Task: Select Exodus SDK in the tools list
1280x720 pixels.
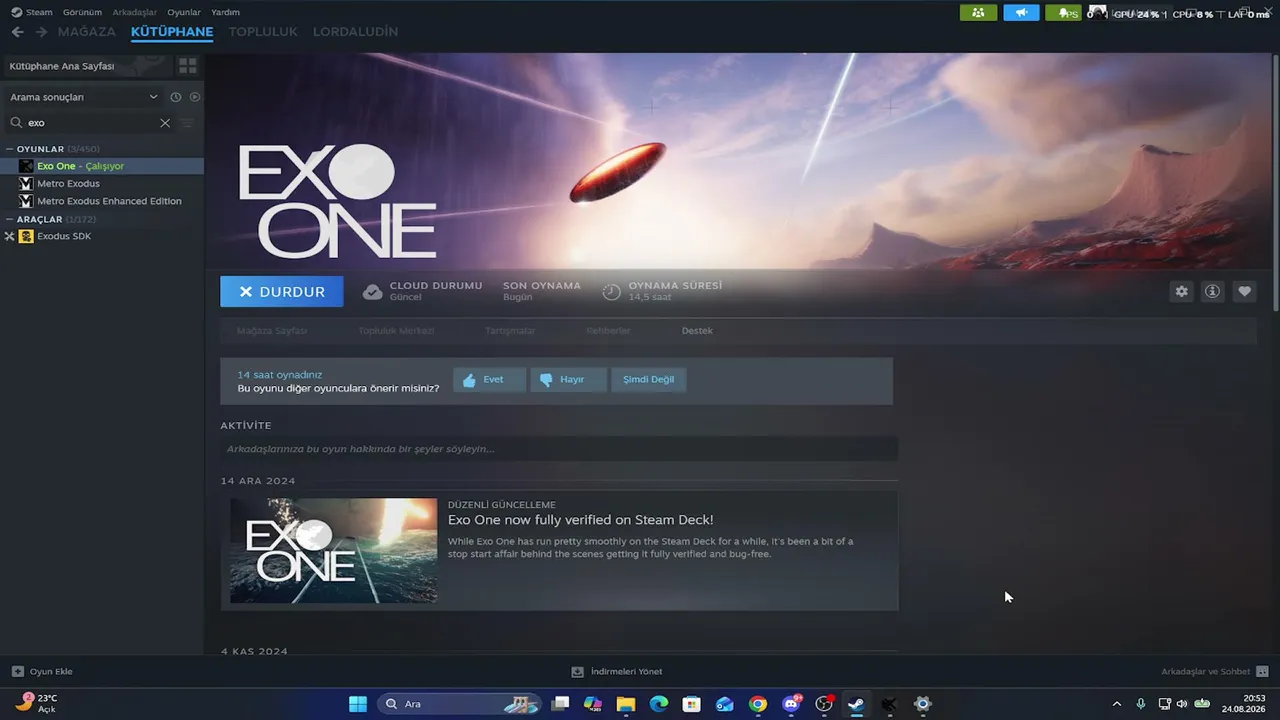Action: point(64,236)
